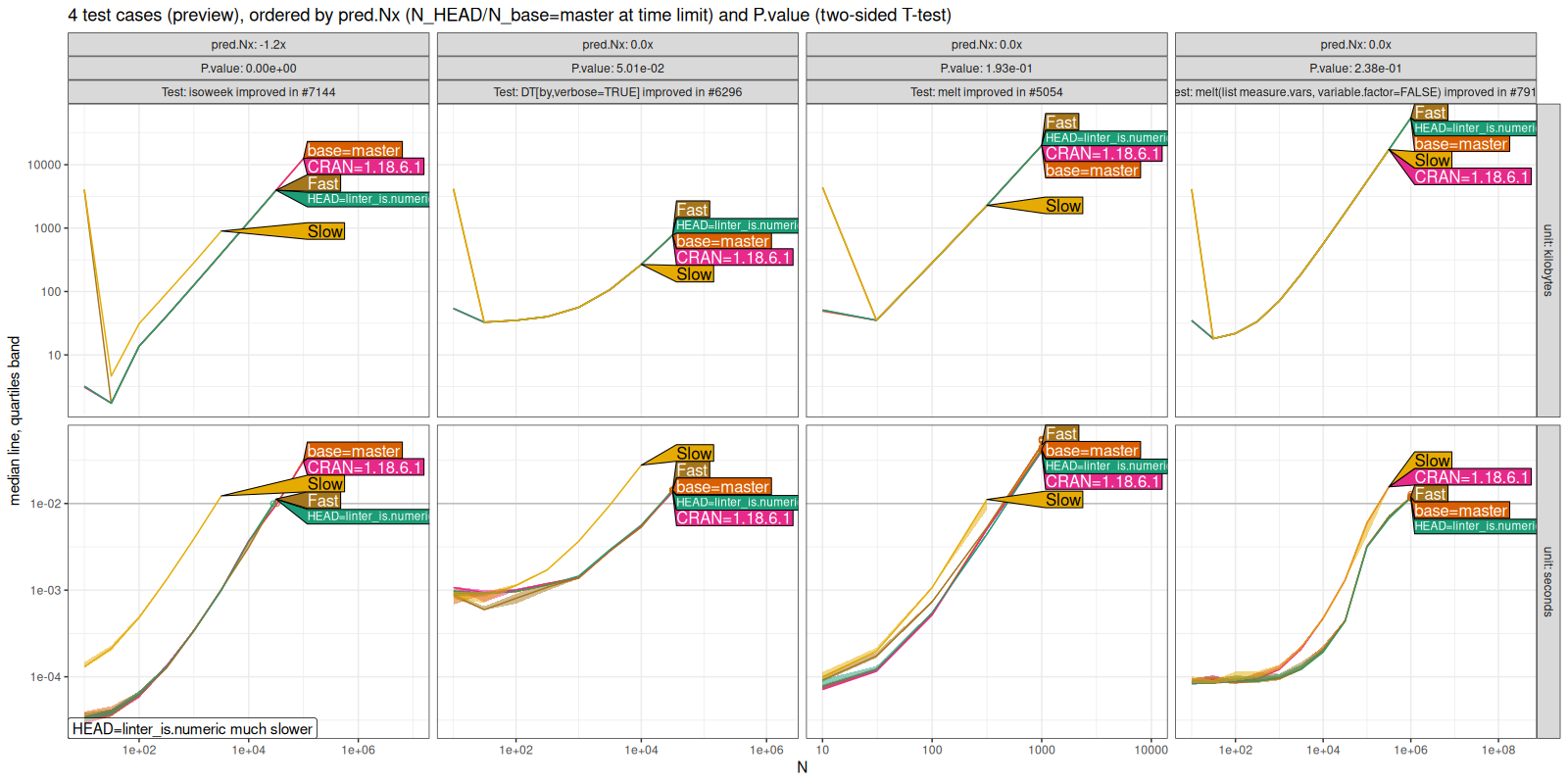
Task: Click y-axis title 'median line, quartiles band'
Action: point(14,420)
